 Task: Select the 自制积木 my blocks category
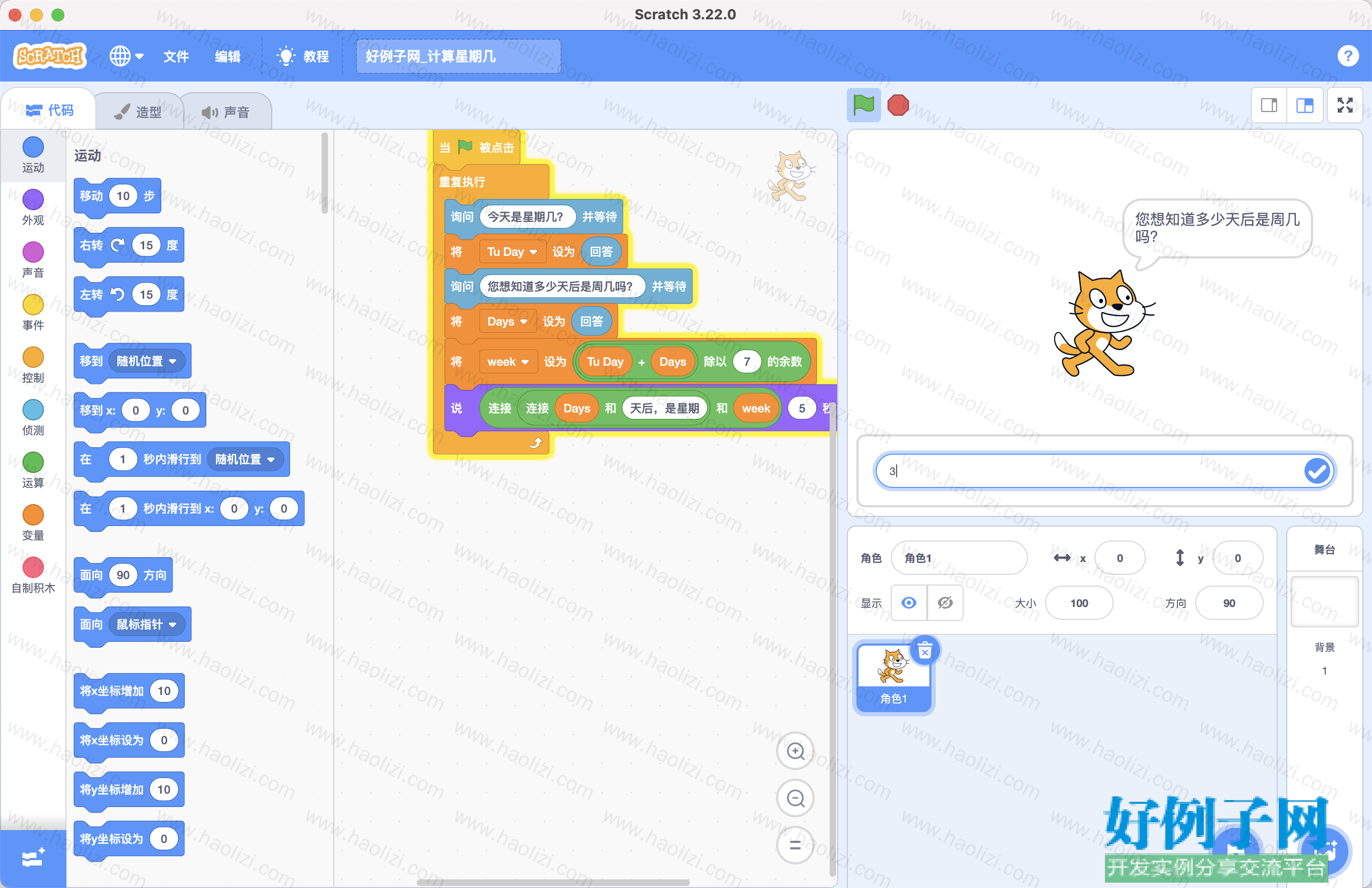[33, 575]
